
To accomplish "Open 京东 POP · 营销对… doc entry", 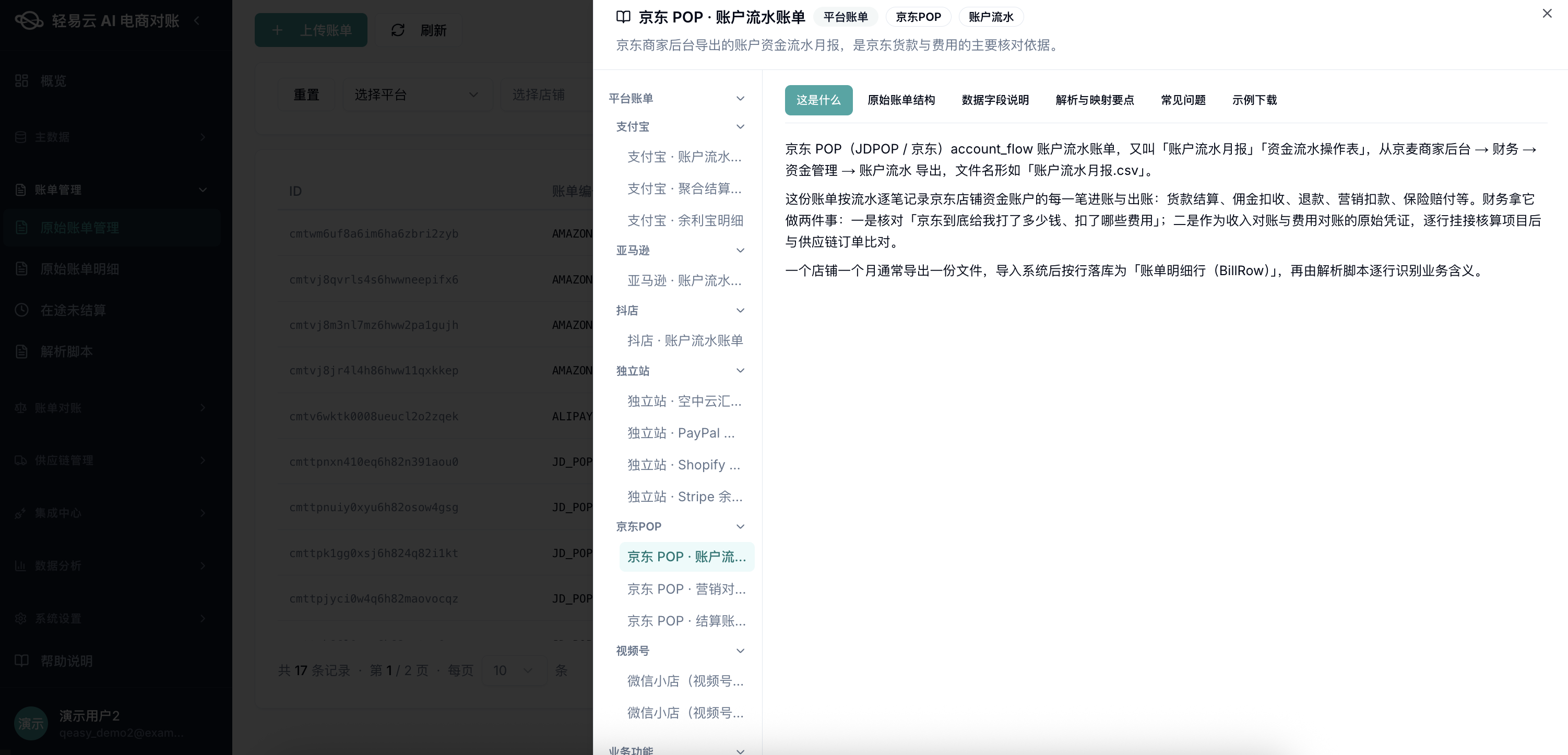I will (x=685, y=589).
